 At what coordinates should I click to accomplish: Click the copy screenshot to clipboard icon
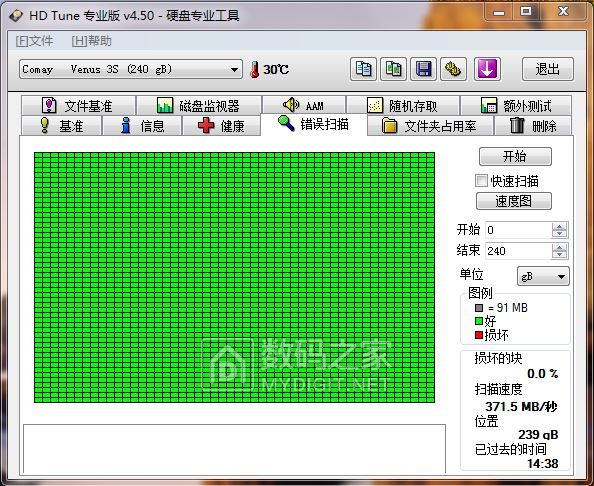(x=394, y=69)
